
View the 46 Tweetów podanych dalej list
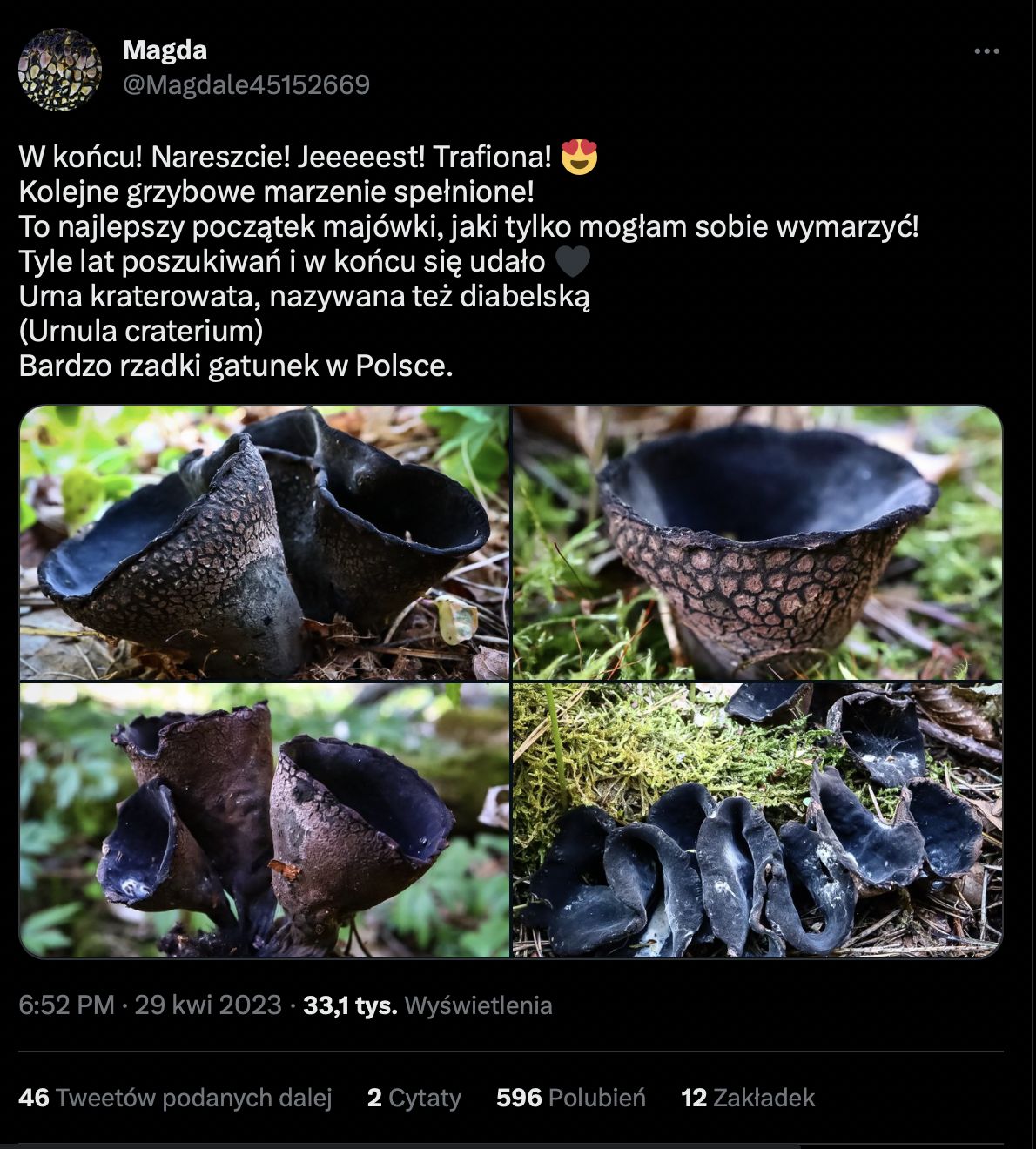point(175,1098)
